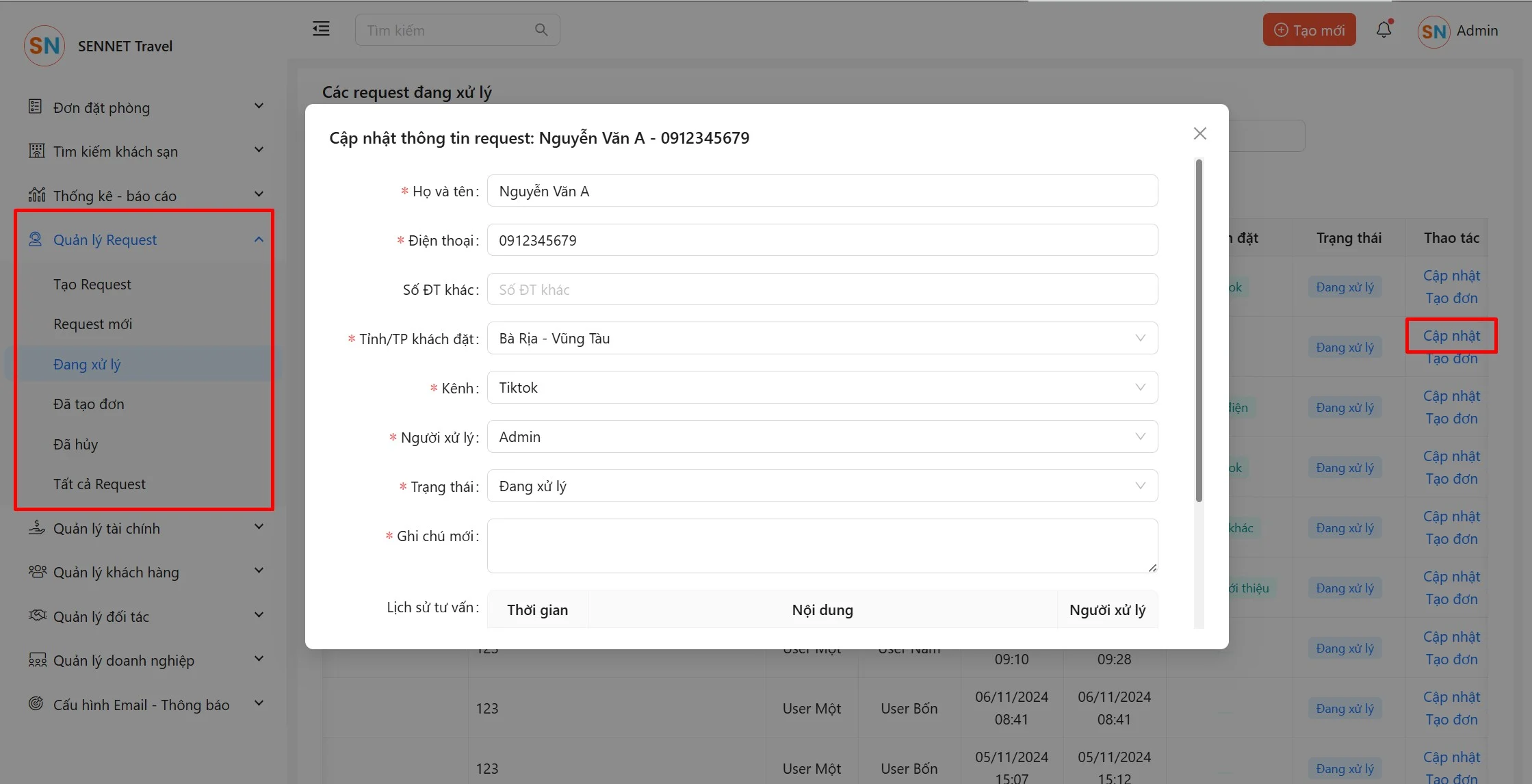Viewport: 1532px width, 784px height.
Task: Click the Số ĐT khác input field
Action: pos(822,289)
